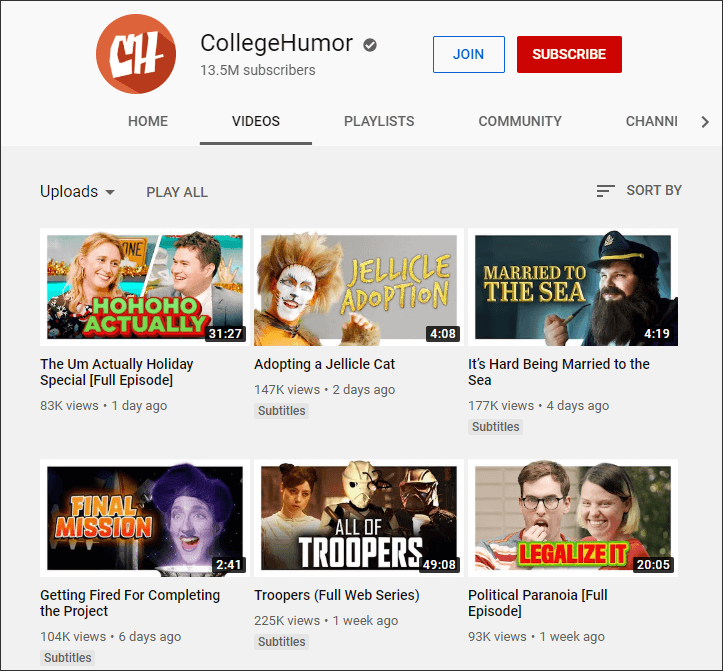The image size is (723, 671).
Task: Click Subtitles badge under Adopting a Jellicle Cat
Action: (x=281, y=411)
